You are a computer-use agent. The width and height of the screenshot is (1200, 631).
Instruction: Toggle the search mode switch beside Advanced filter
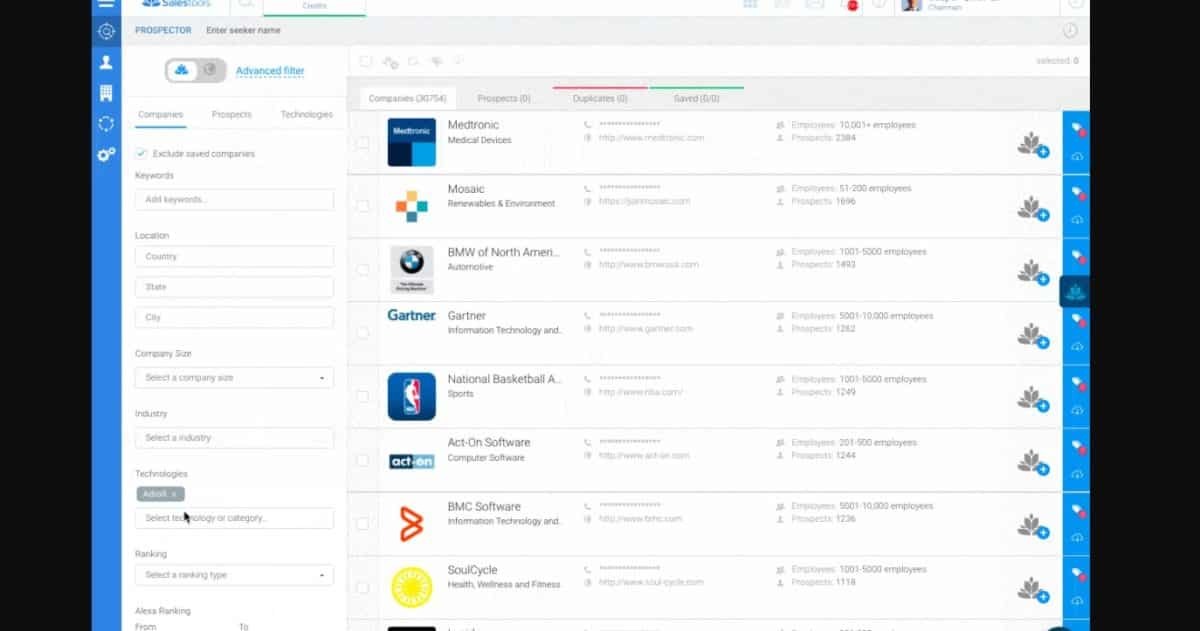pos(195,70)
